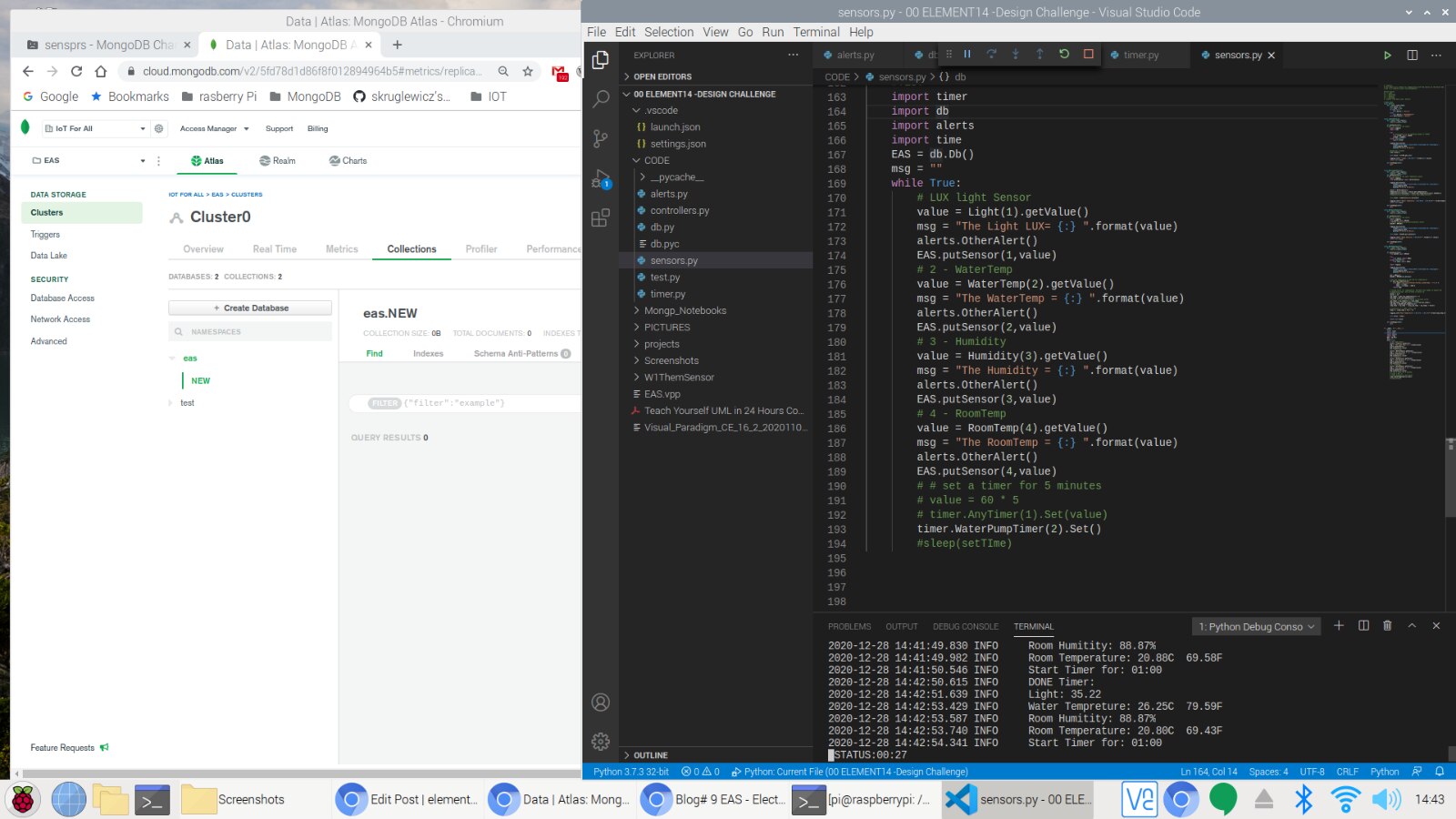This screenshot has height=819, width=1456.
Task: Switch to the Metrics tab in Atlas
Action: coord(341,249)
